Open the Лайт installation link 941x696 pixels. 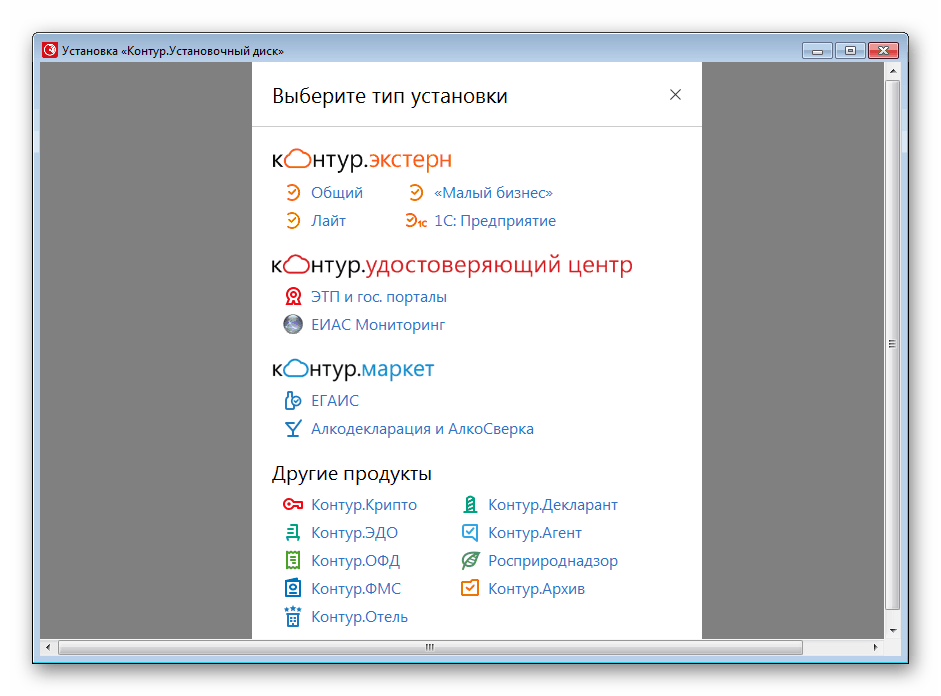328,221
